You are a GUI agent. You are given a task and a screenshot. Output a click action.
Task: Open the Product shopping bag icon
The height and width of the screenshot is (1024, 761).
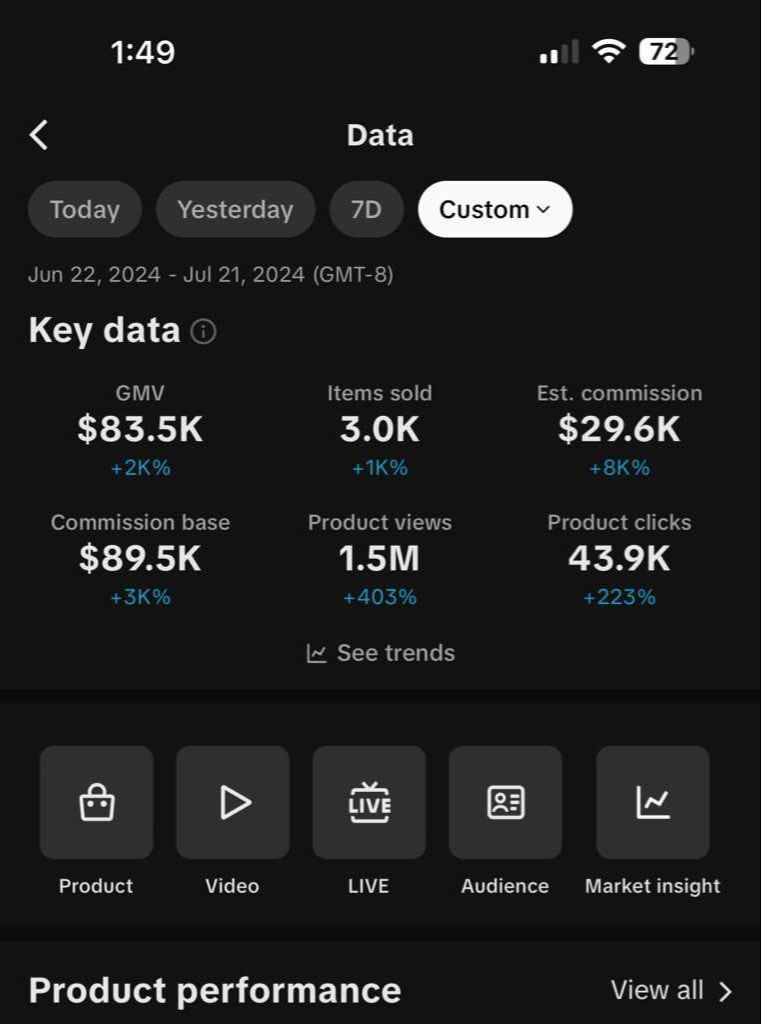point(96,802)
